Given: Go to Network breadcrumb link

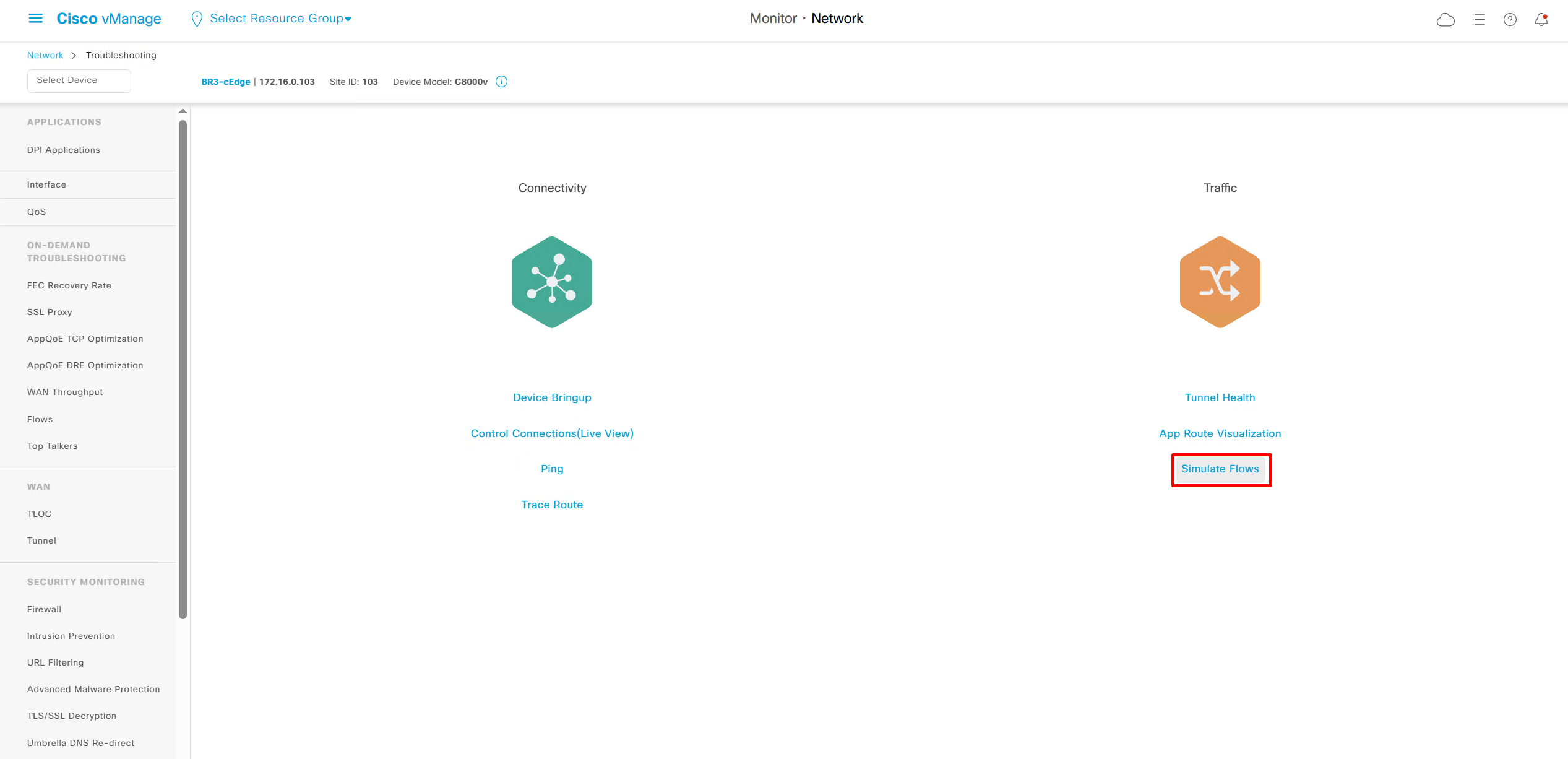Looking at the screenshot, I should (x=45, y=55).
